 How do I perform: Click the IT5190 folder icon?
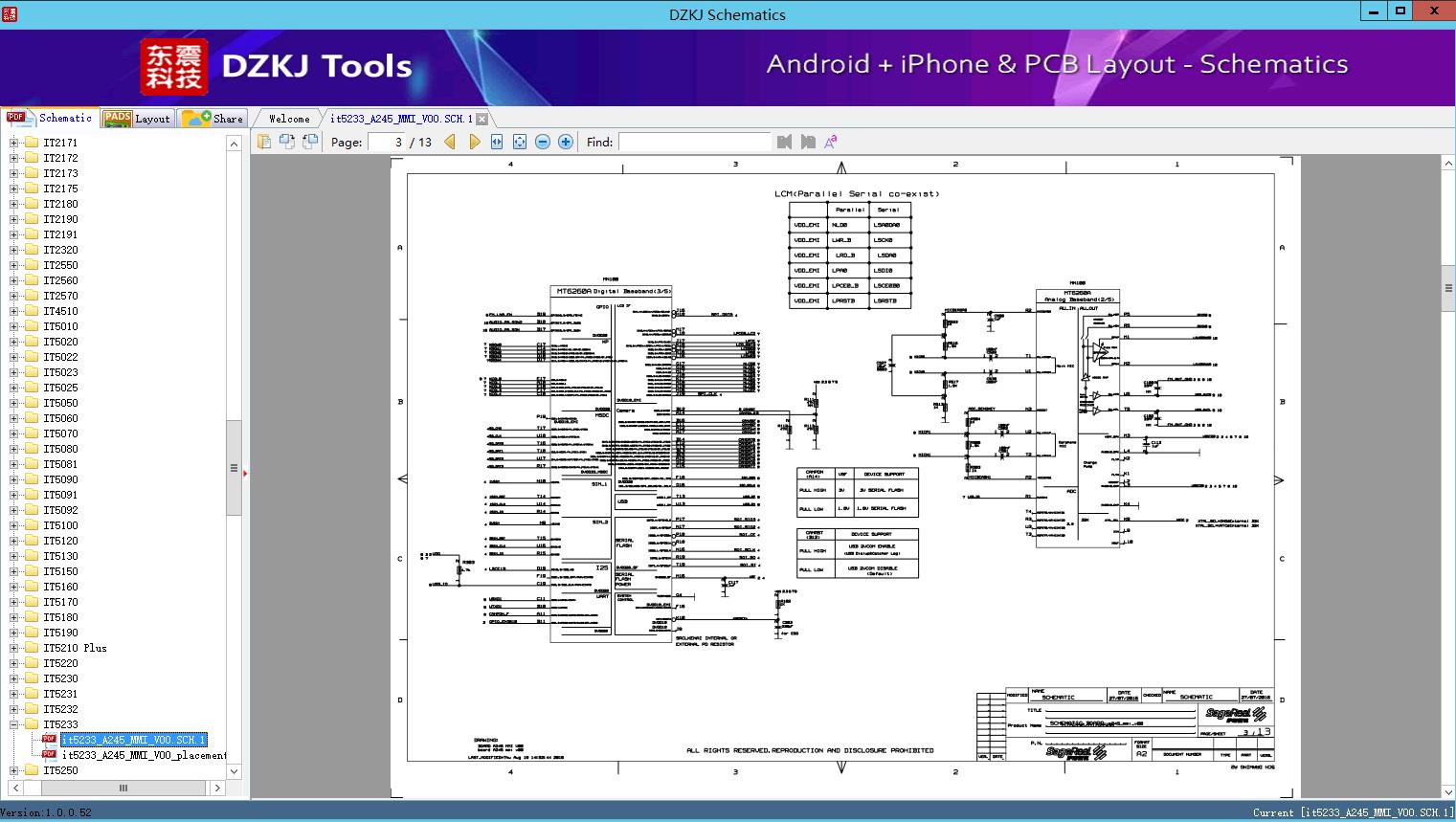[31, 633]
